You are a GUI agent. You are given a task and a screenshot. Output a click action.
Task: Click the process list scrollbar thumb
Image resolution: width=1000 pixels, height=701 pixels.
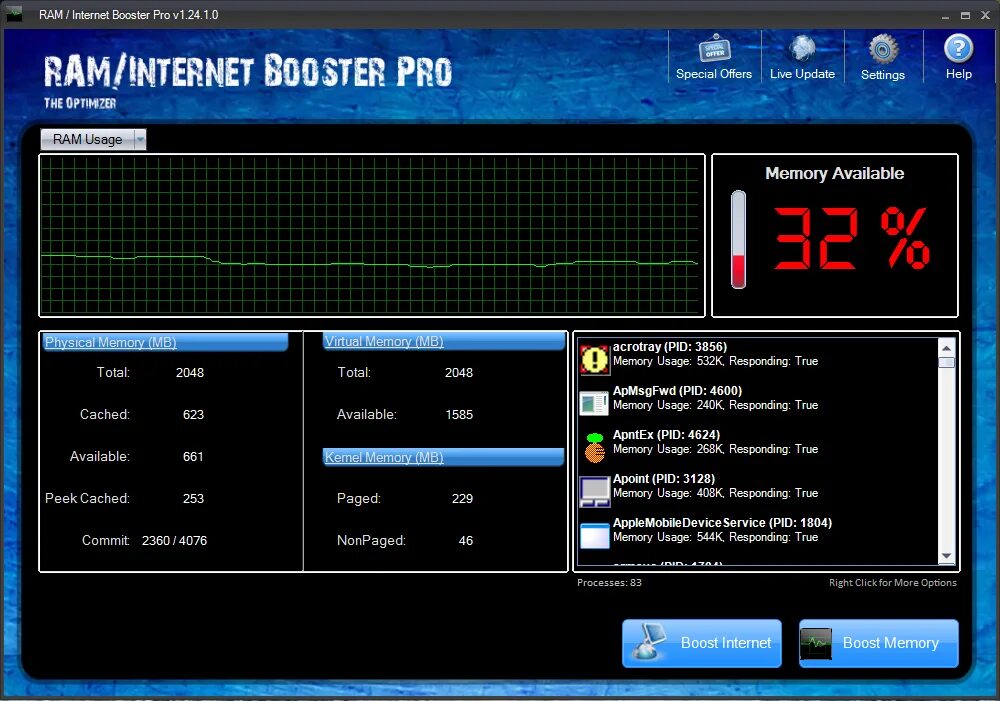[x=946, y=362]
